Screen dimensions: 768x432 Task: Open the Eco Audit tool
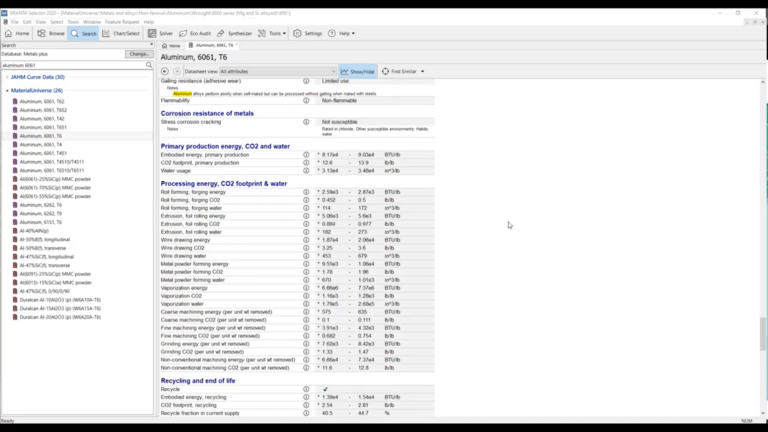coord(195,33)
